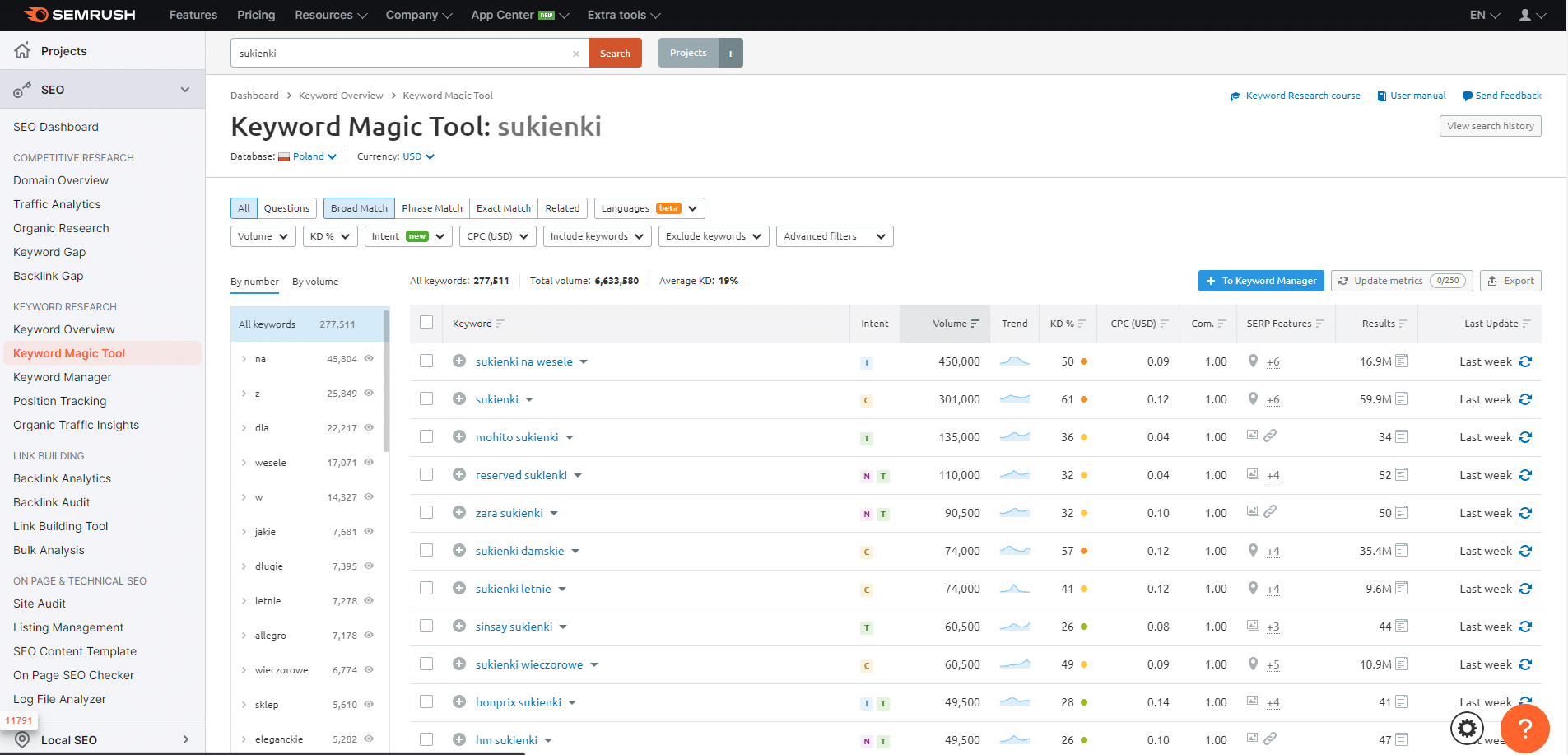Refresh metrics for 'sukienki' row
Screen dimensions: 1568x755
(x=1525, y=399)
